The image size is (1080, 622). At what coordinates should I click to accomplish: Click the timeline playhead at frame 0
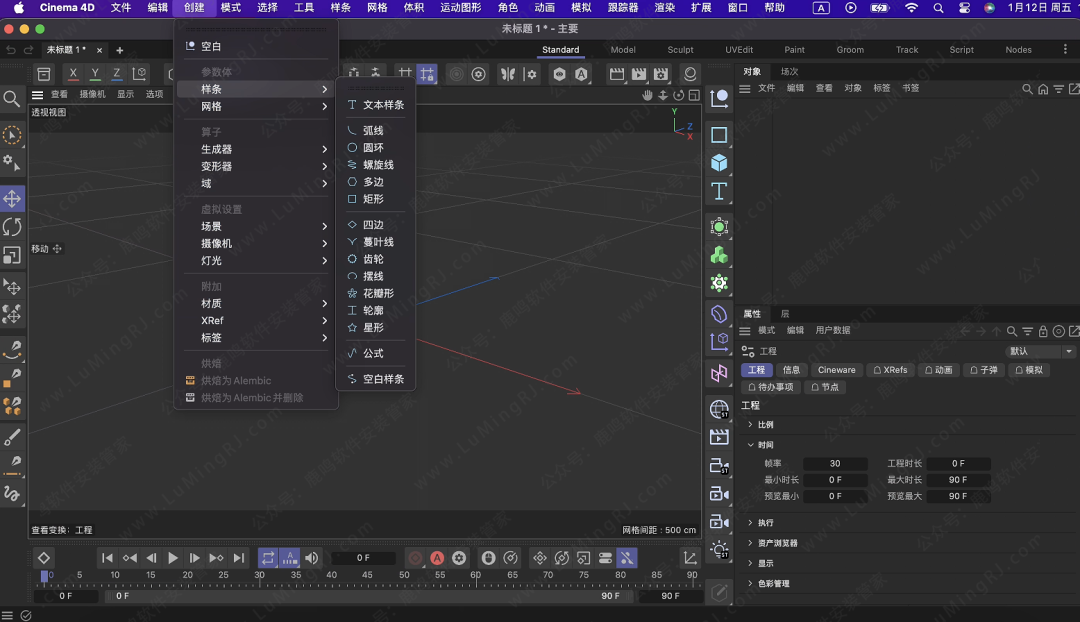(x=45, y=576)
